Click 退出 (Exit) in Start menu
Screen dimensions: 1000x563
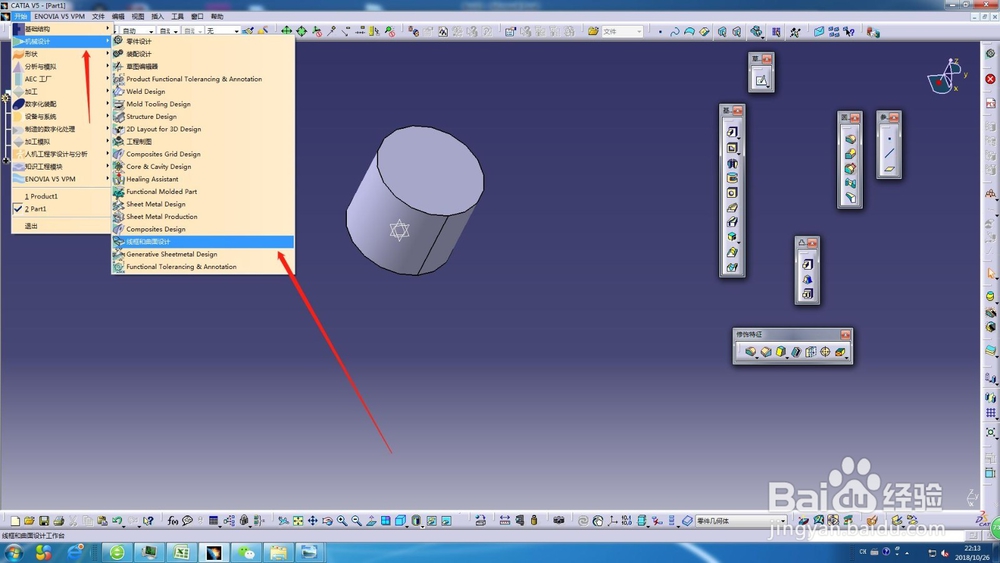[62, 226]
